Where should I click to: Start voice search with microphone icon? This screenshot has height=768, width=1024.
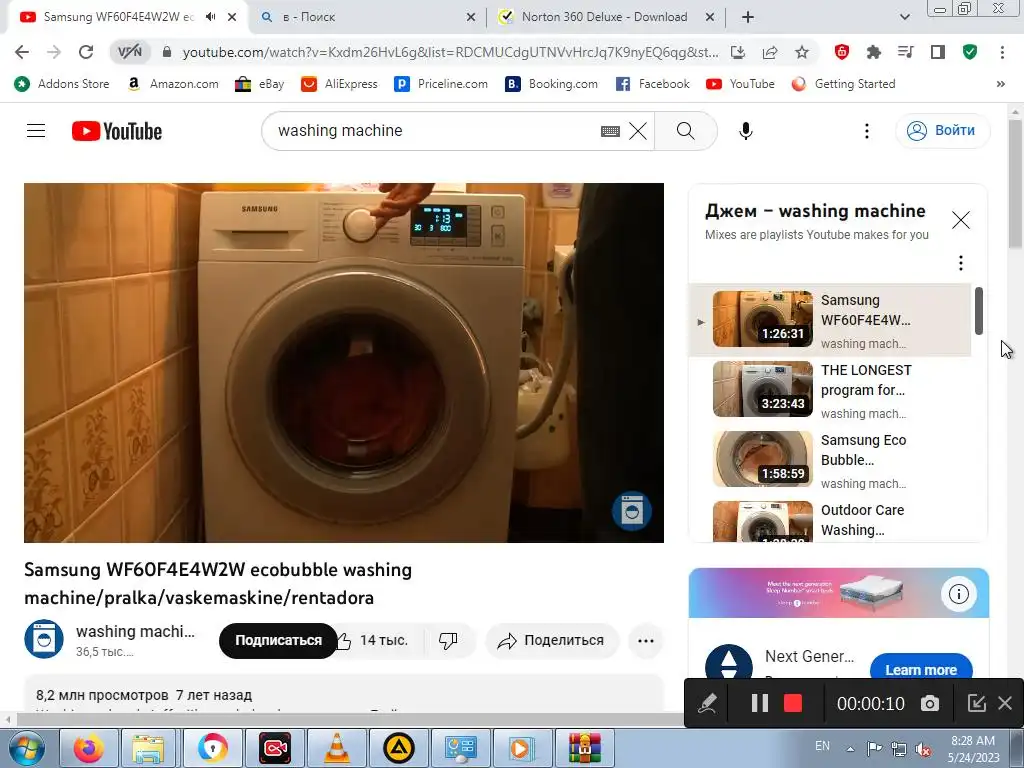(x=745, y=131)
